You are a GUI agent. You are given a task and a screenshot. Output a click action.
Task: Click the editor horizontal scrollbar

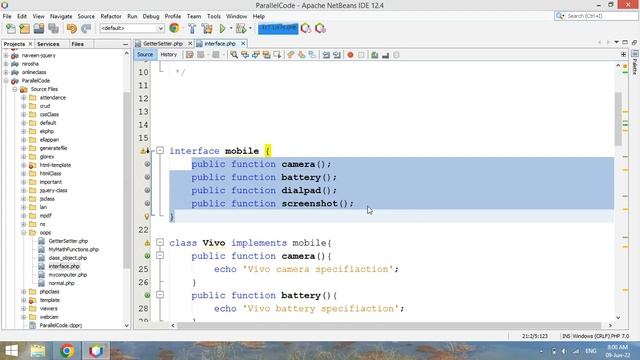(x=389, y=325)
